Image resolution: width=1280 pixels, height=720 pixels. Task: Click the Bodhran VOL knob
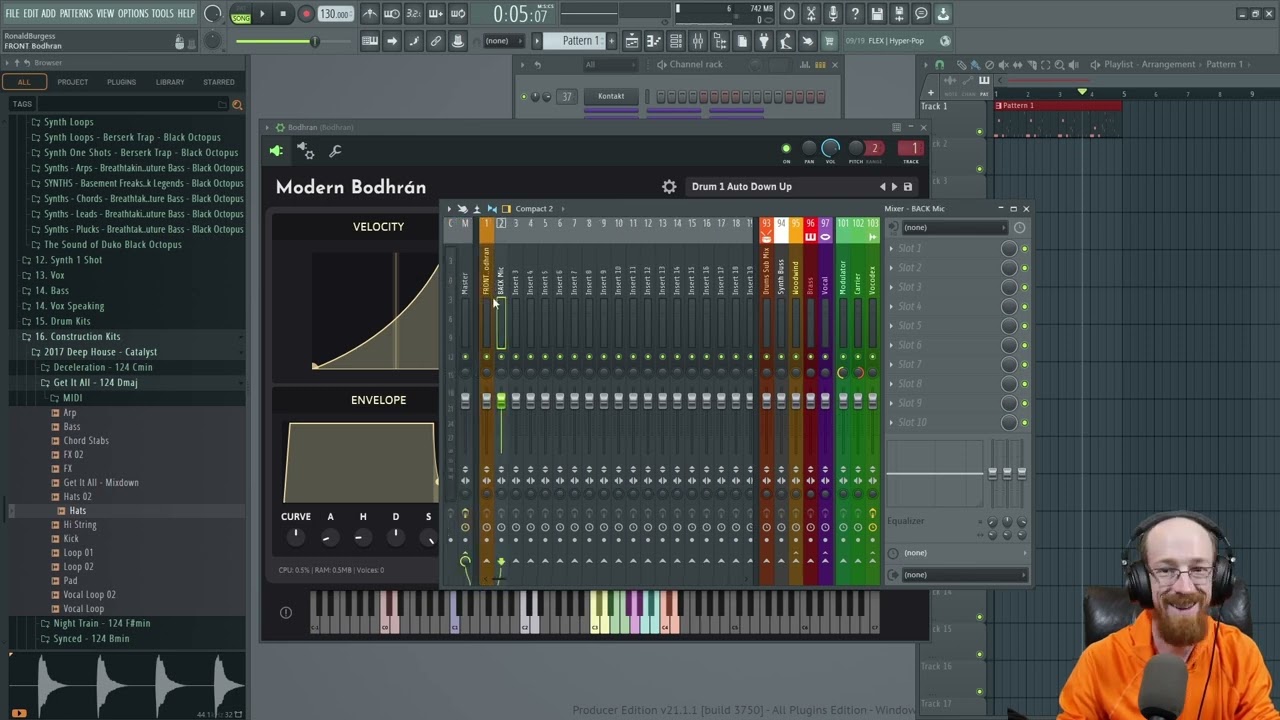[830, 149]
